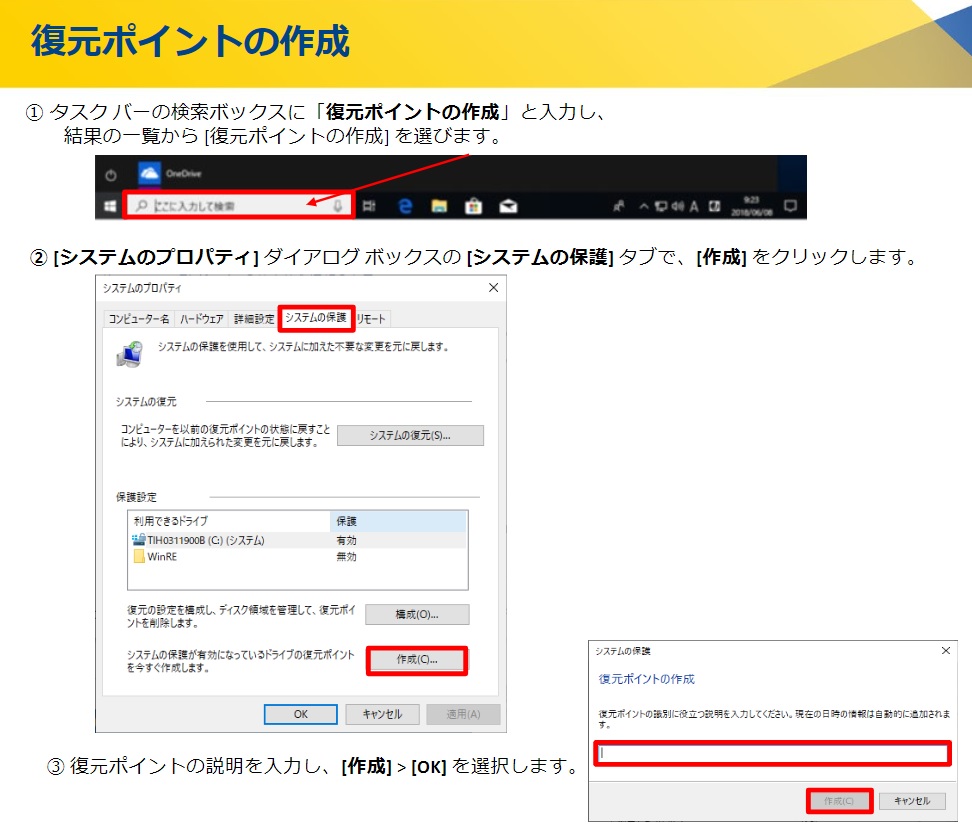Switch to the ハードウェア tab
972x833 pixels.
tap(203, 319)
